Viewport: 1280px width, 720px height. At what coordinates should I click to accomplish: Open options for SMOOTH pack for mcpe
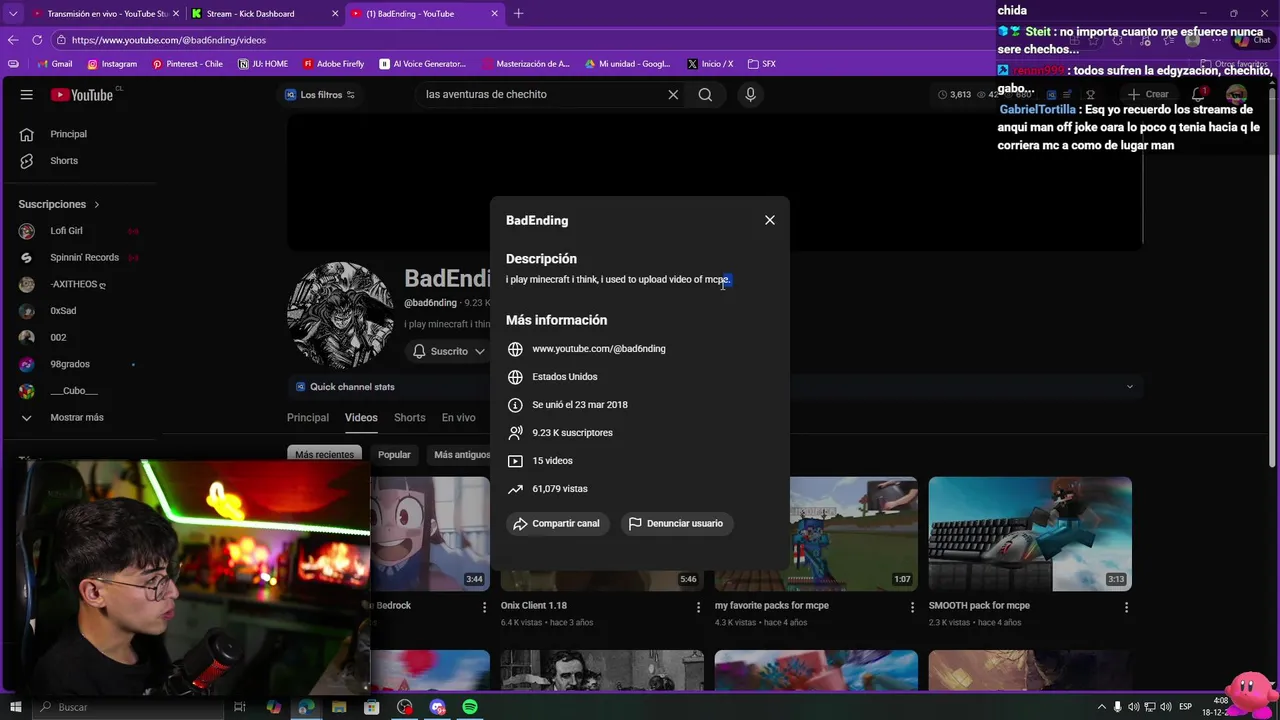click(1126, 607)
